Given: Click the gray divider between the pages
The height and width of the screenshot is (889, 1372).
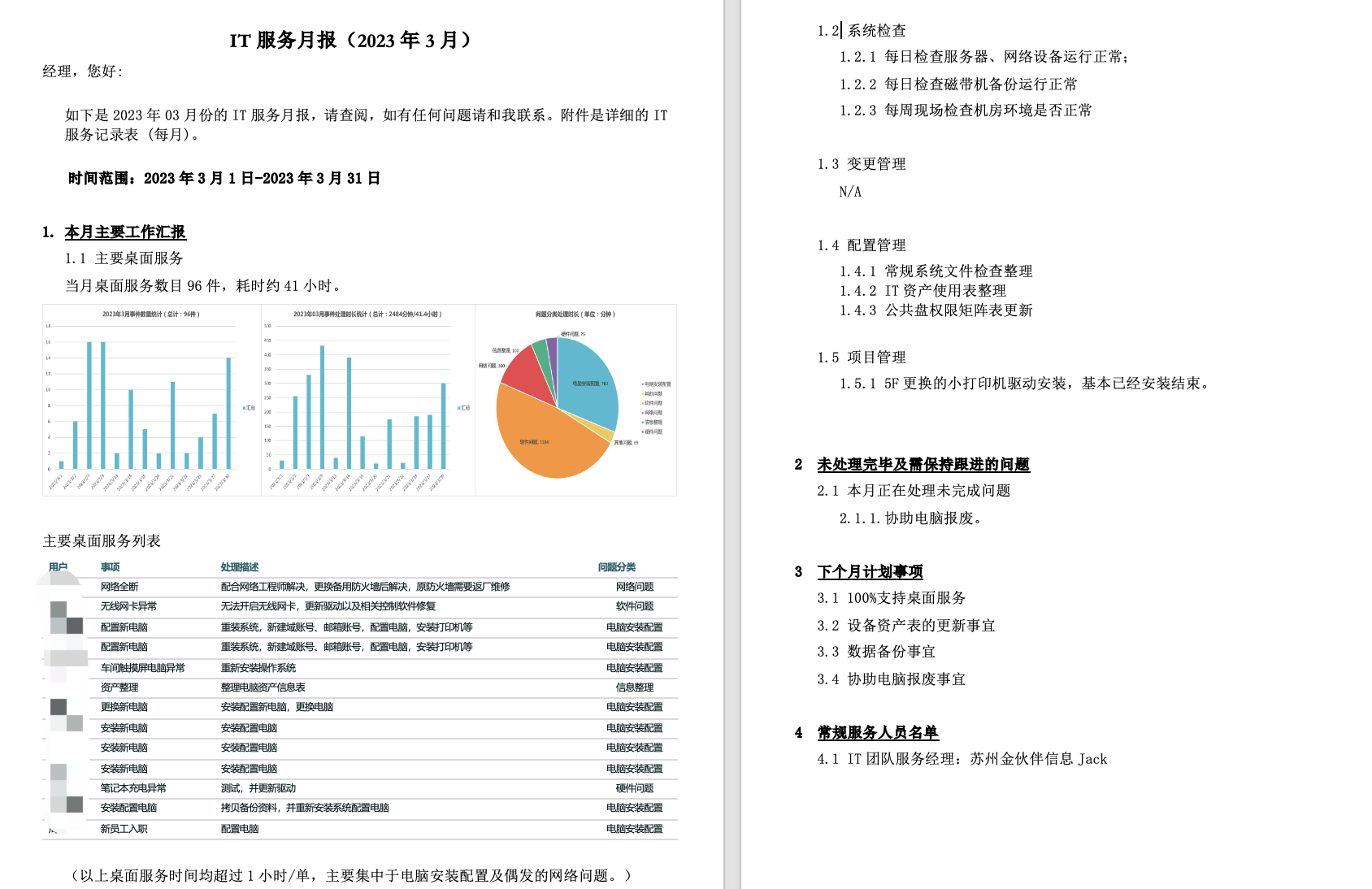Looking at the screenshot, I should click(732, 444).
